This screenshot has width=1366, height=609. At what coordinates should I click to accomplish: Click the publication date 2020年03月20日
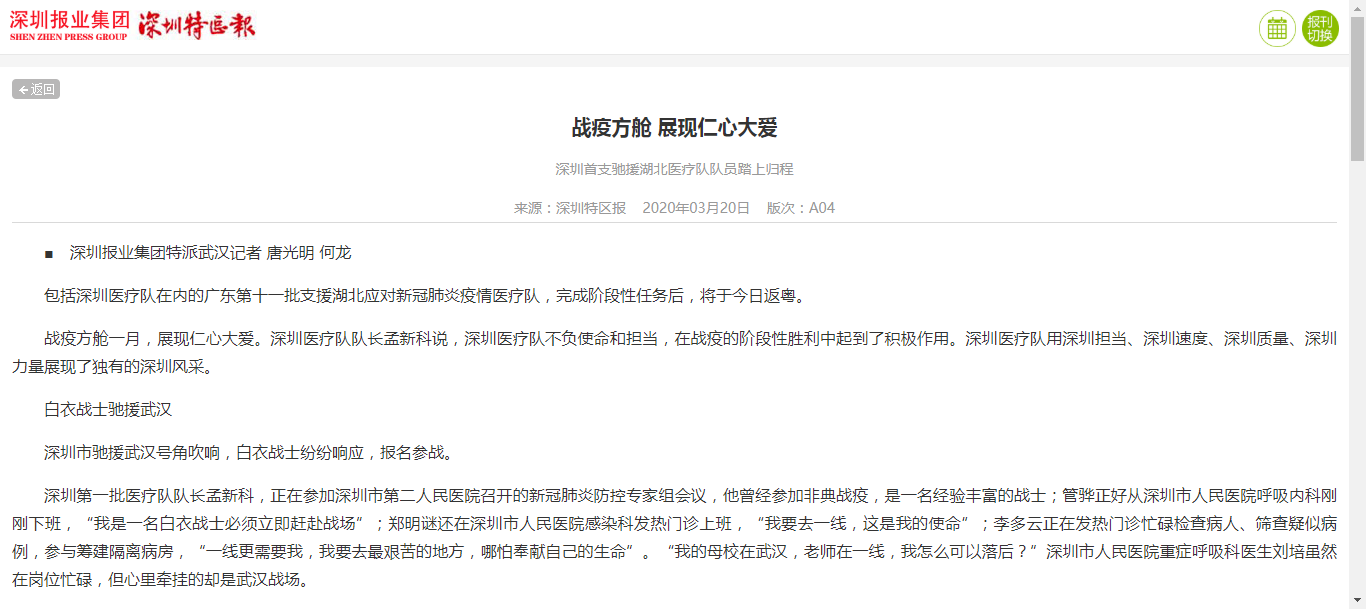pos(696,208)
